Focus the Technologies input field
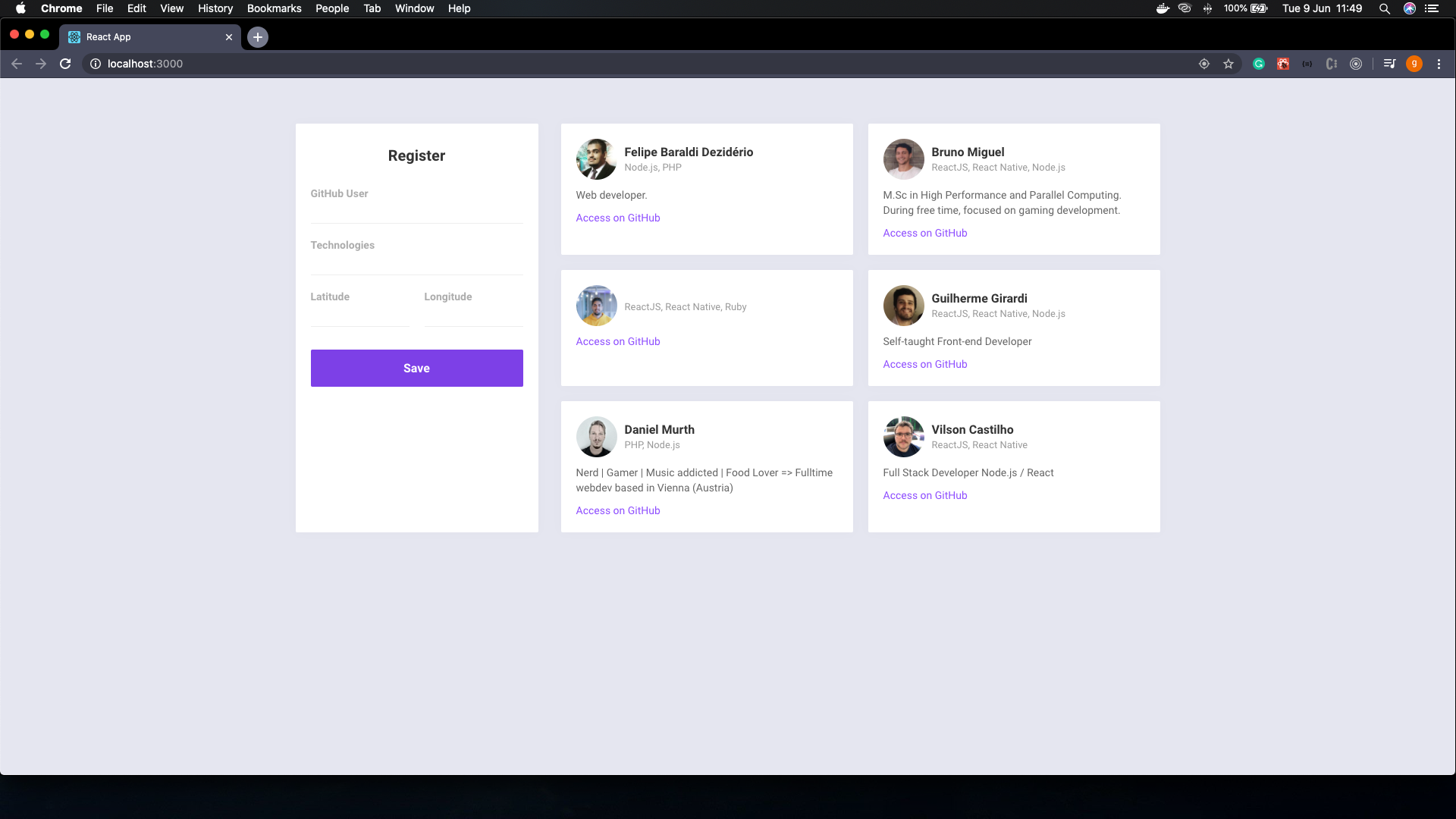The image size is (1456, 819). click(x=416, y=263)
